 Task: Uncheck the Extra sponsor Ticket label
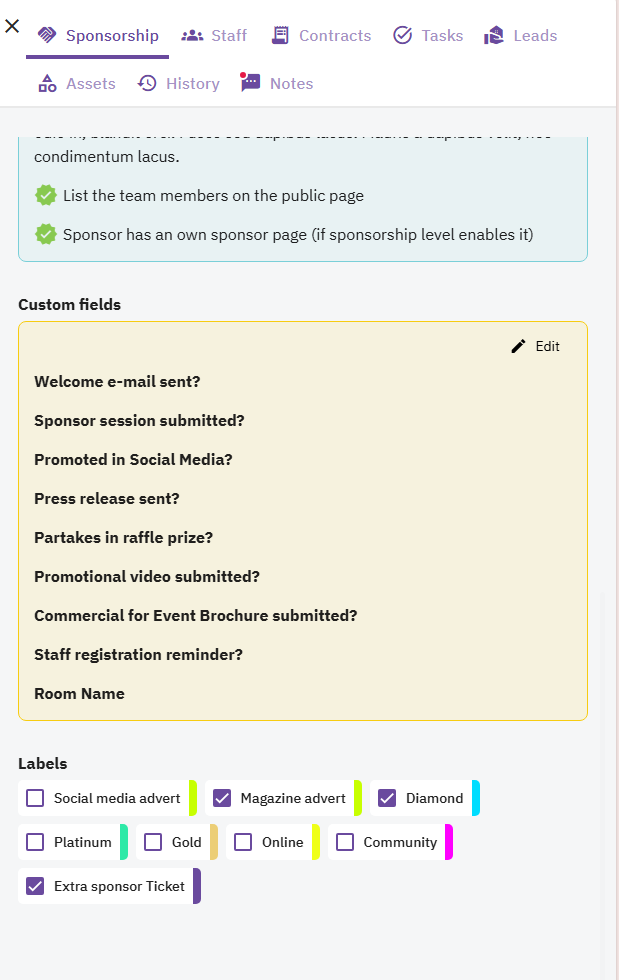(x=35, y=886)
